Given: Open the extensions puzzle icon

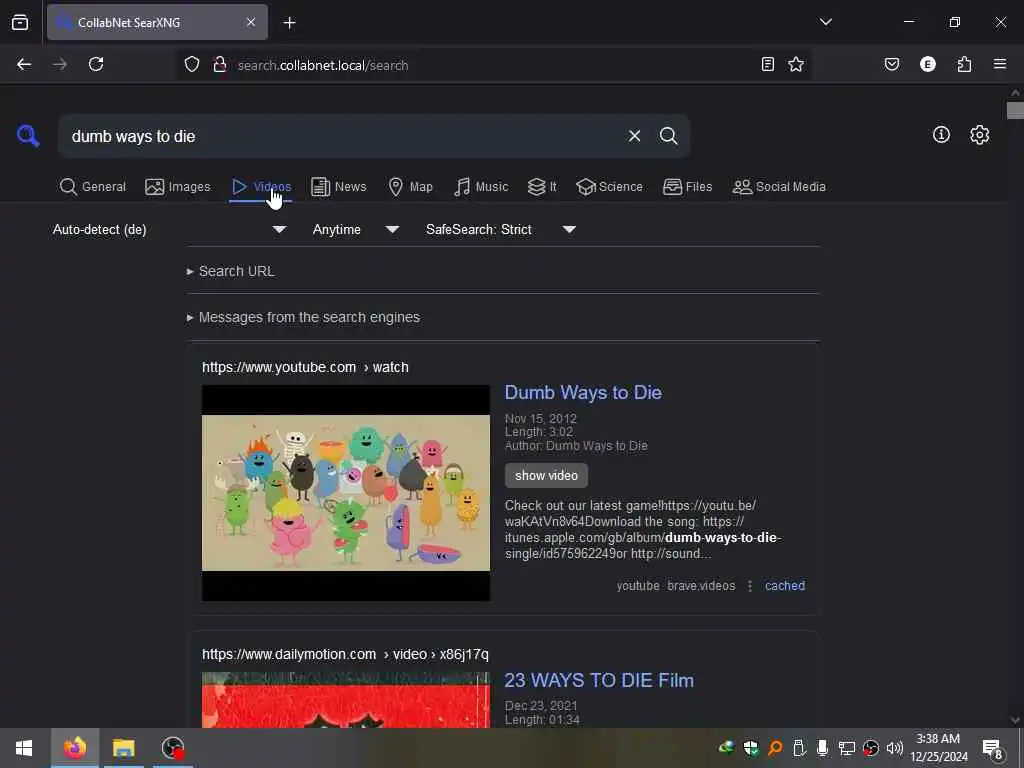Looking at the screenshot, I should pyautogui.click(x=965, y=64).
